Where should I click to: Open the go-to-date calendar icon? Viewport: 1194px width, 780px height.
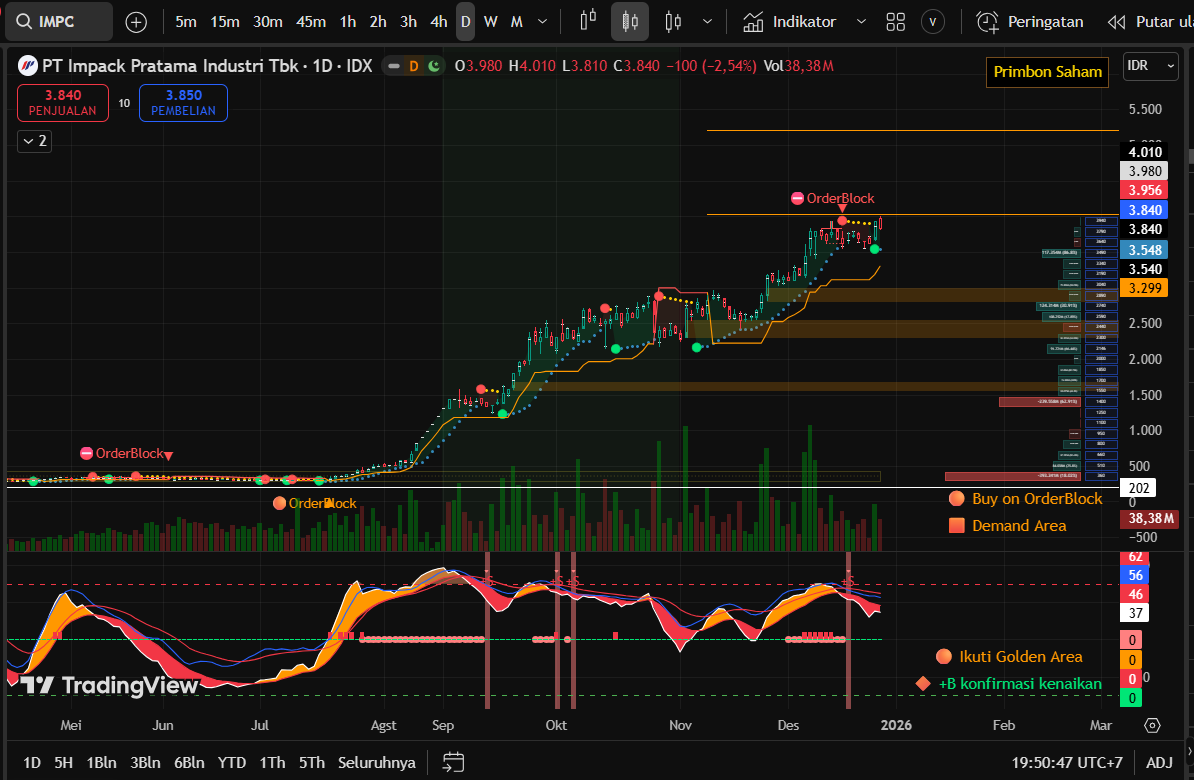point(453,762)
